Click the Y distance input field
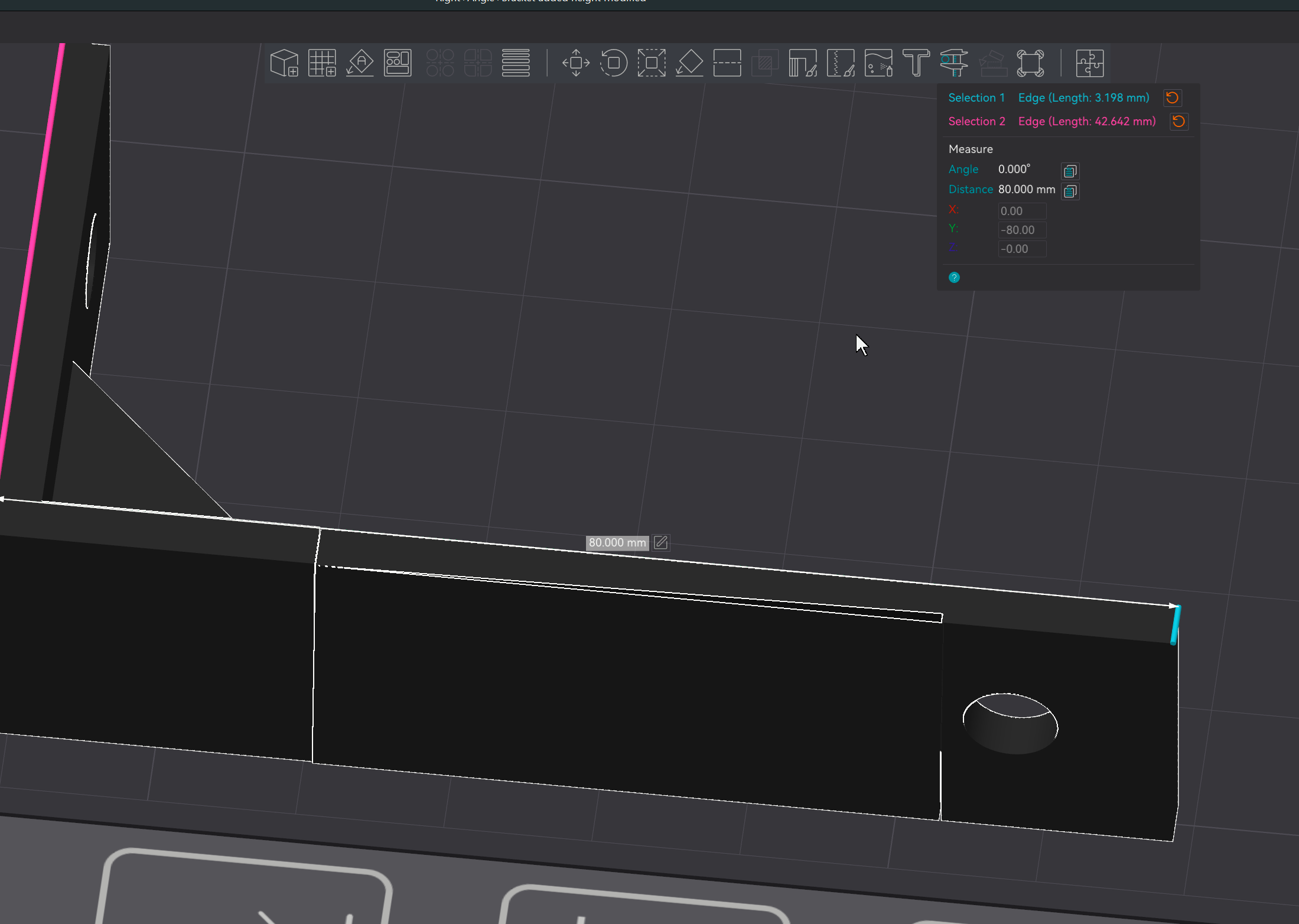 (1022, 230)
